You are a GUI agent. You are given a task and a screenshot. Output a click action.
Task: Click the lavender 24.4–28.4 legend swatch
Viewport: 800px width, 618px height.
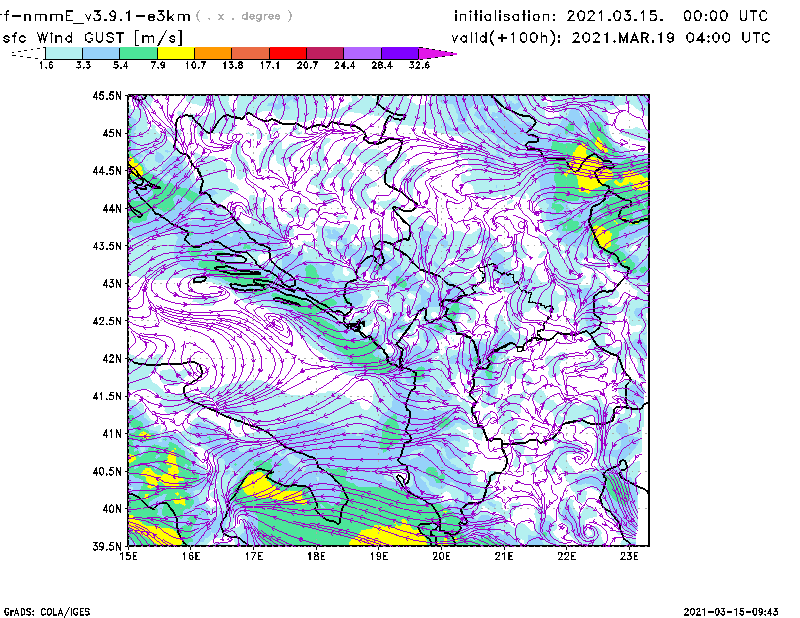pos(362,53)
